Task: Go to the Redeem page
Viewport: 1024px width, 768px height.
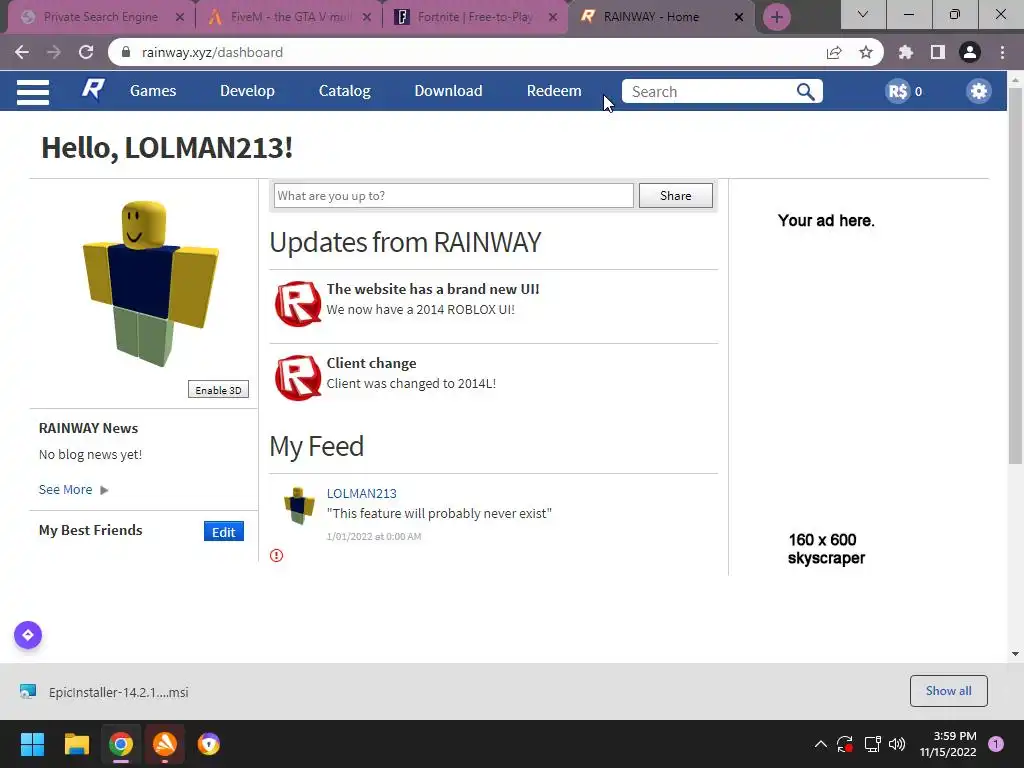Action: [554, 91]
